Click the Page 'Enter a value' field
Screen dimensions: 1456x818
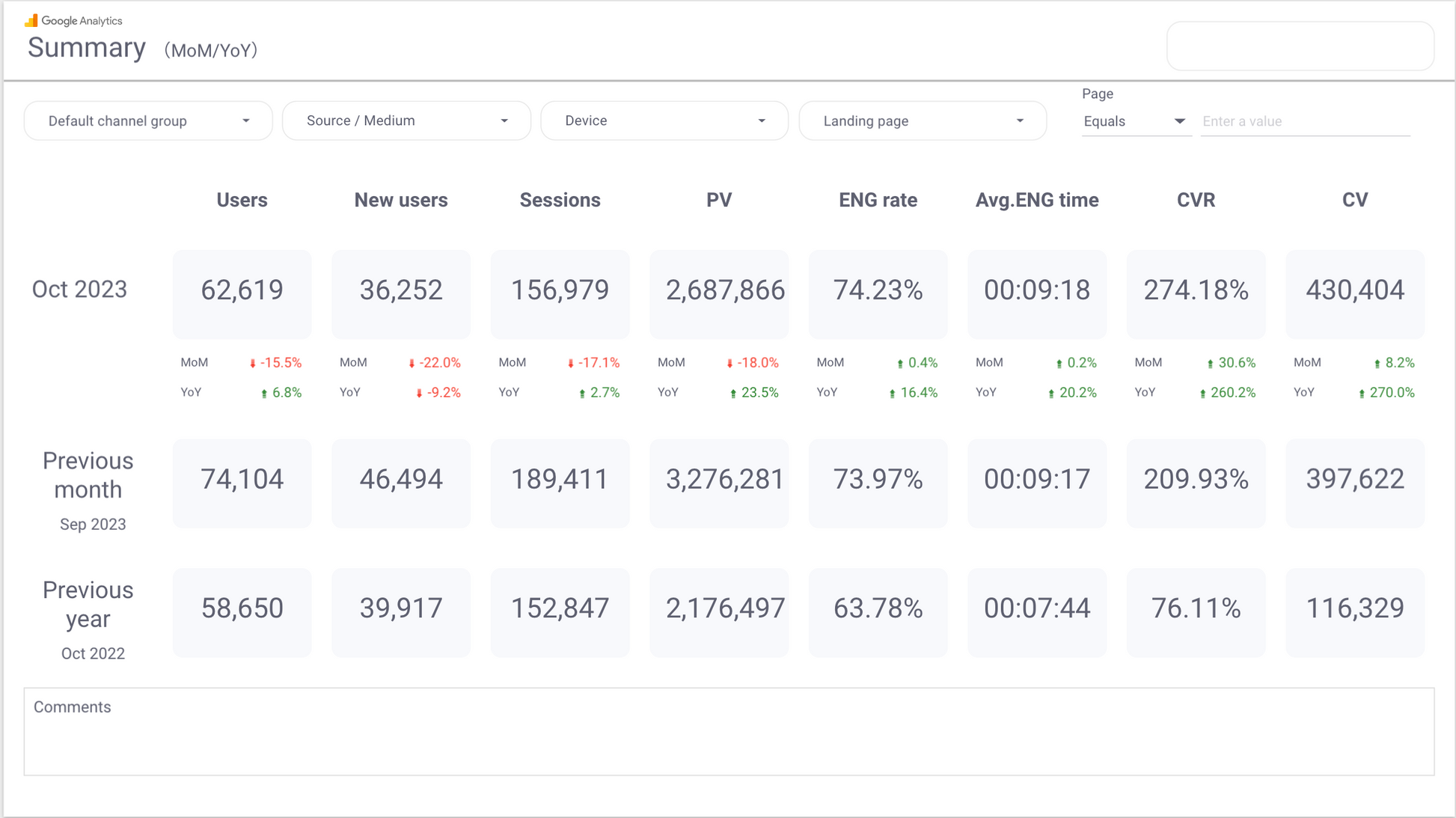coord(1305,121)
